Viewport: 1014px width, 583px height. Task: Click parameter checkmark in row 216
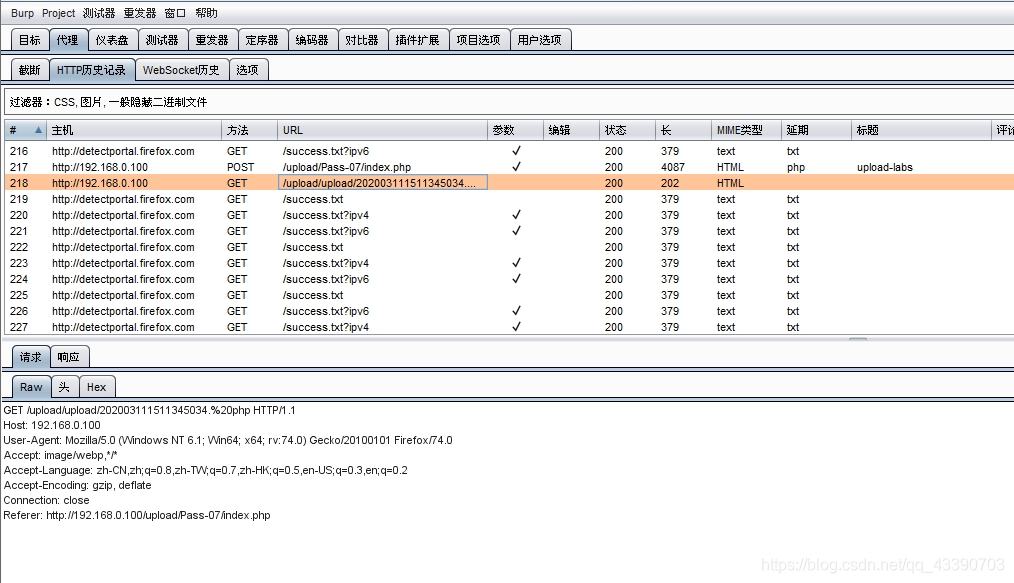pyautogui.click(x=516, y=151)
